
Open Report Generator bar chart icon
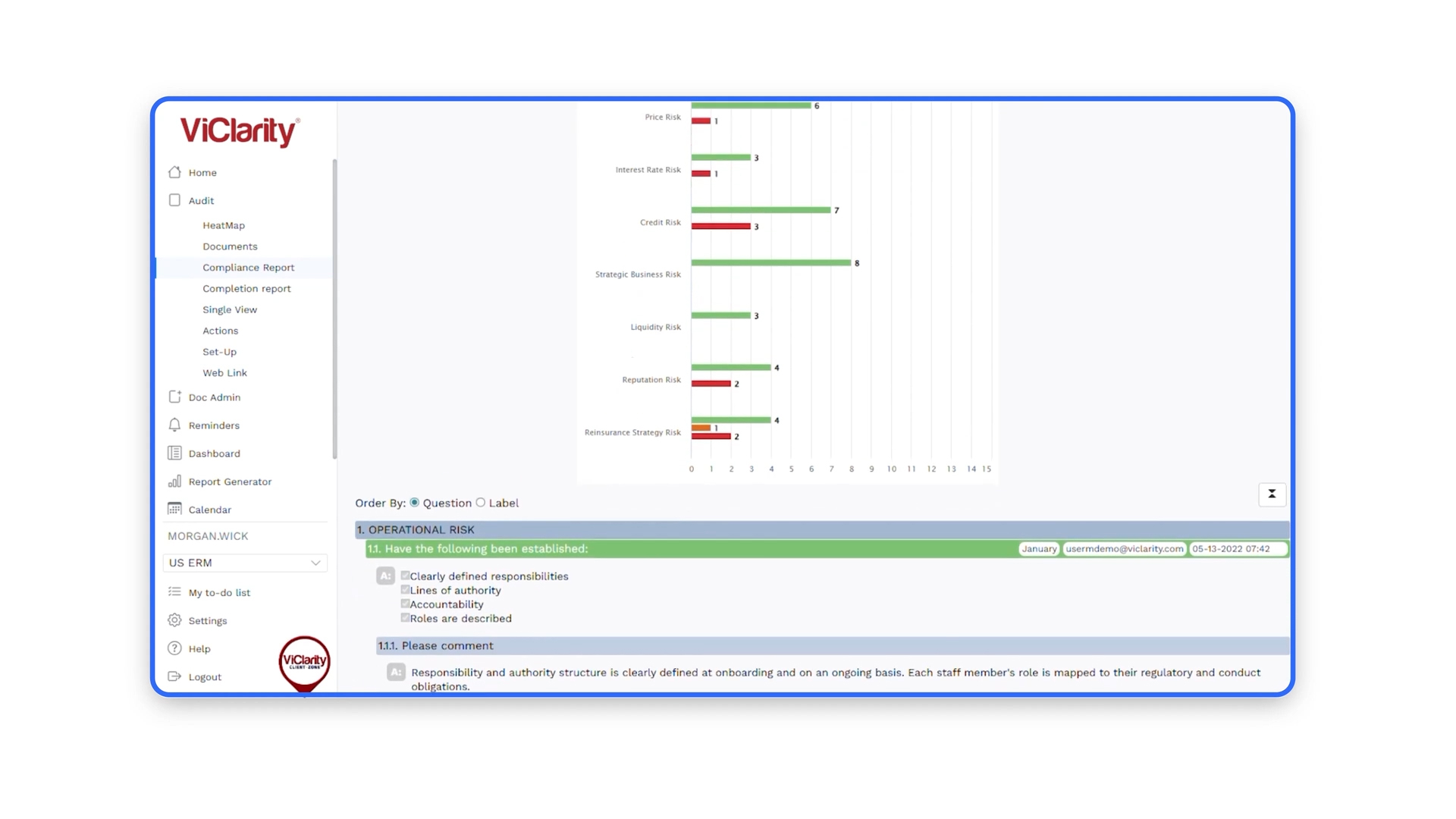point(174,481)
